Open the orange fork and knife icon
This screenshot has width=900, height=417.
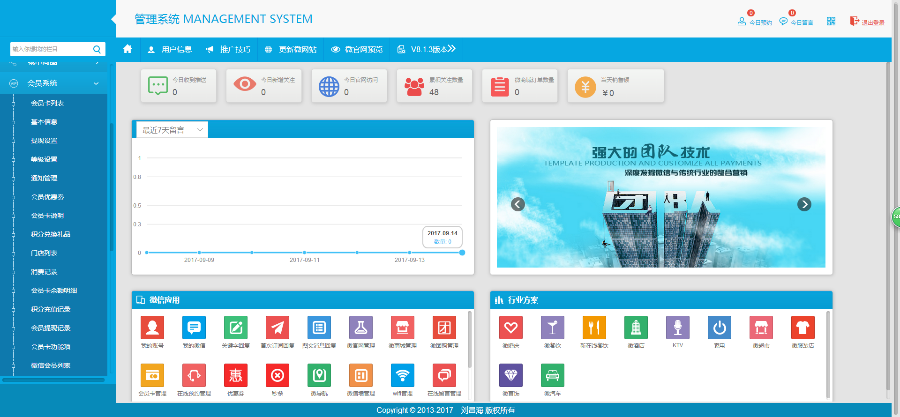[594, 328]
